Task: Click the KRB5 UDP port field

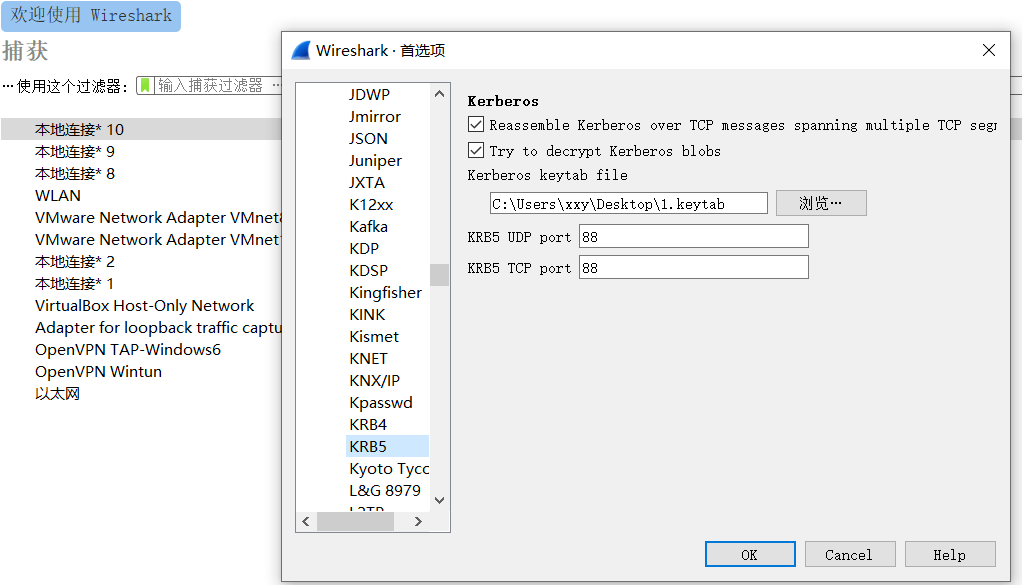Action: pyautogui.click(x=692, y=237)
